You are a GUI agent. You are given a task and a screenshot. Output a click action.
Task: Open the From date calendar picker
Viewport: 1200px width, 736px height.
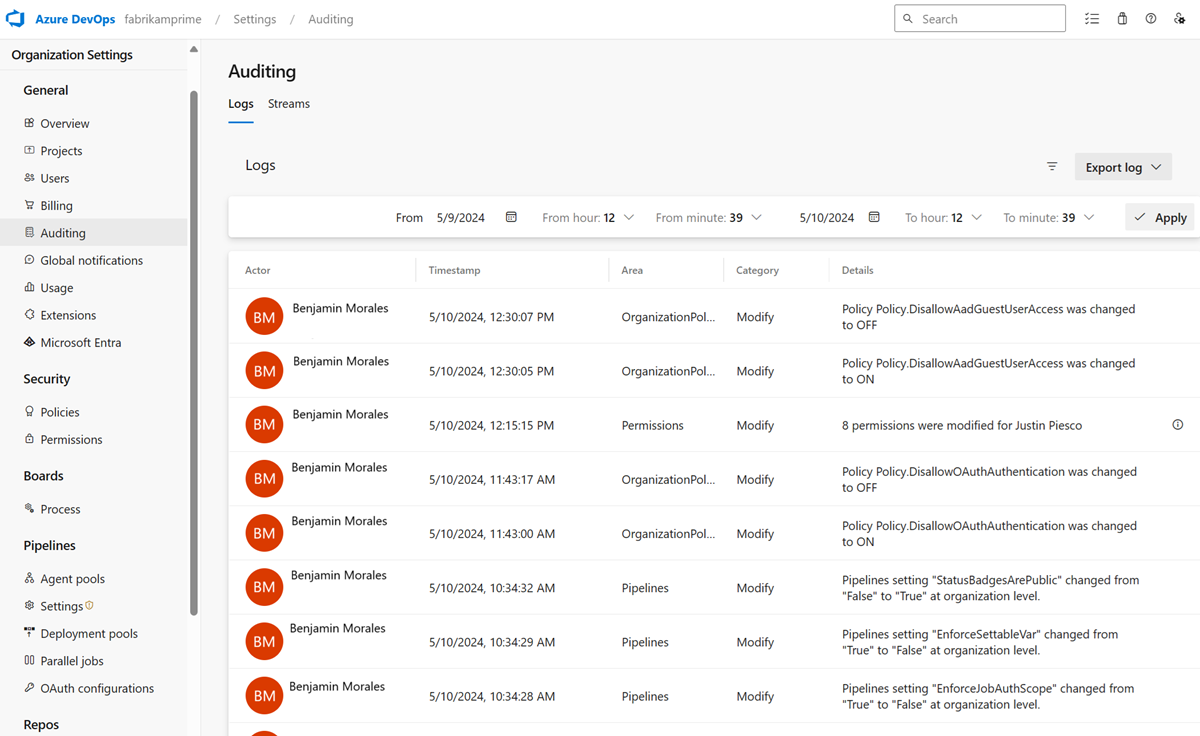coord(510,217)
